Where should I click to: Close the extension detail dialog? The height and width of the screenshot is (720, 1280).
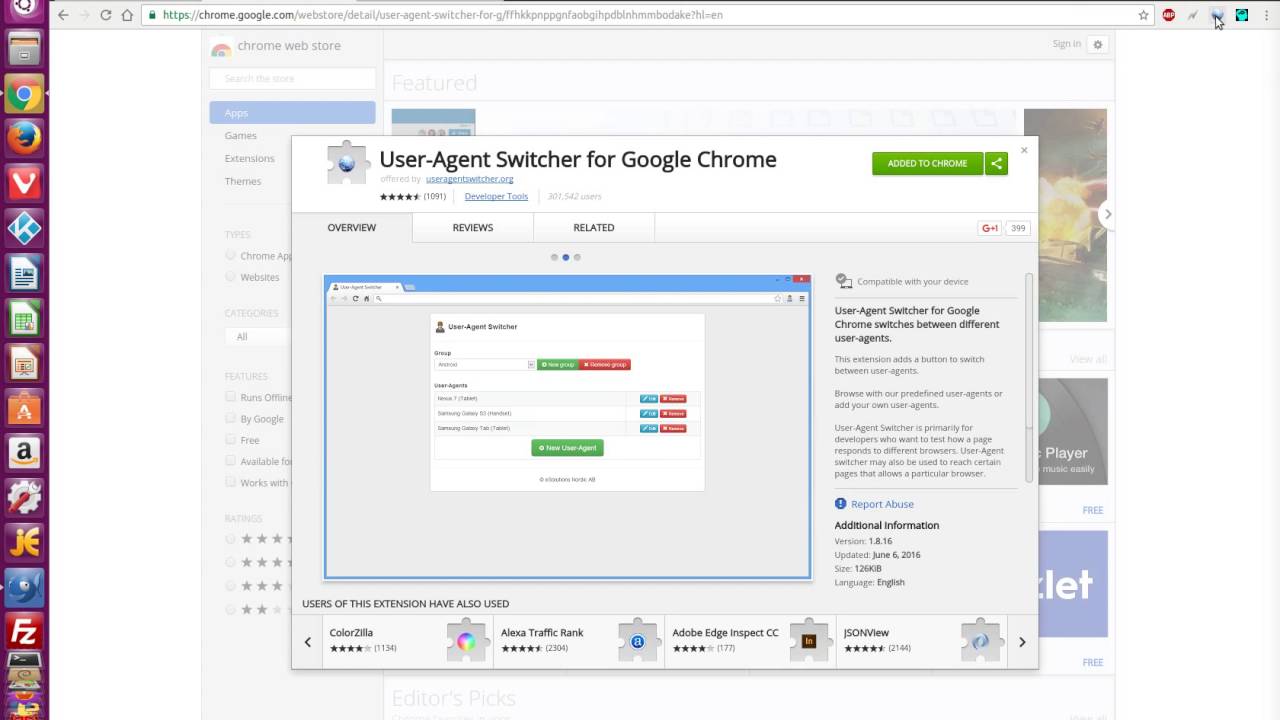pos(1024,150)
